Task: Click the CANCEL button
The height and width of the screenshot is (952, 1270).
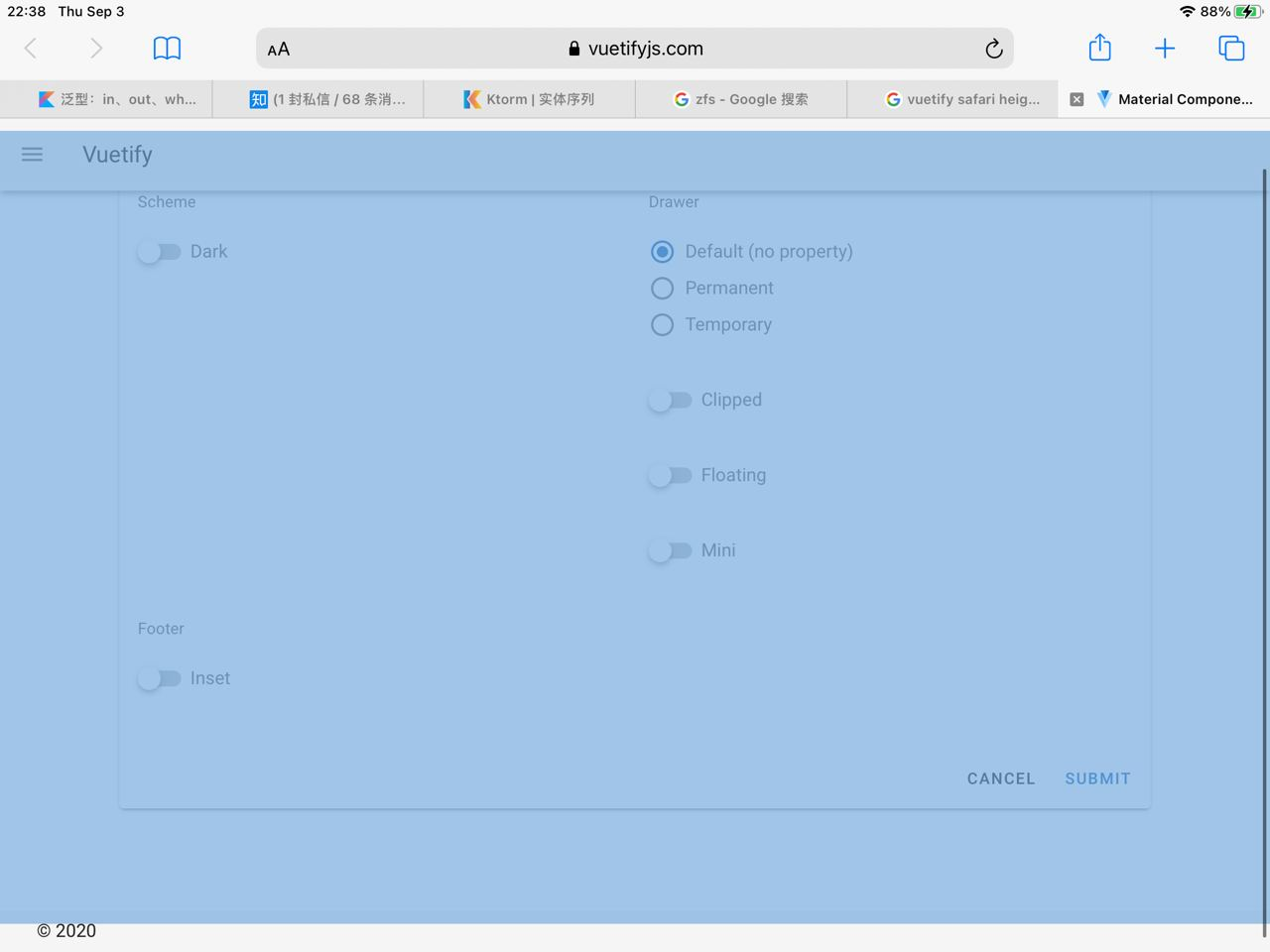Action: click(x=1000, y=778)
